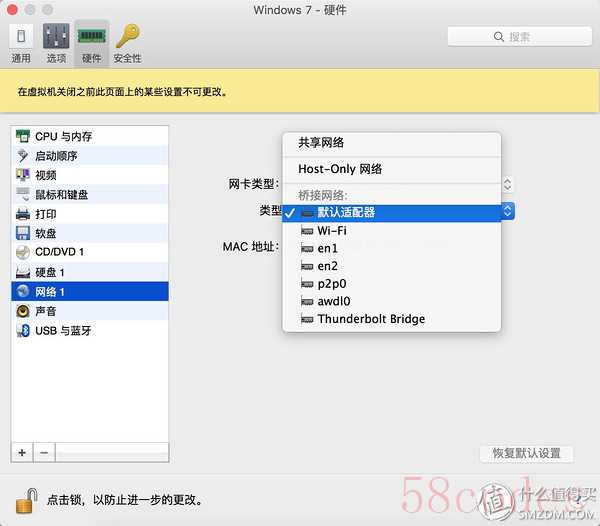
Task: Select 打印 printer item in sidebar
Action: [x=46, y=214]
